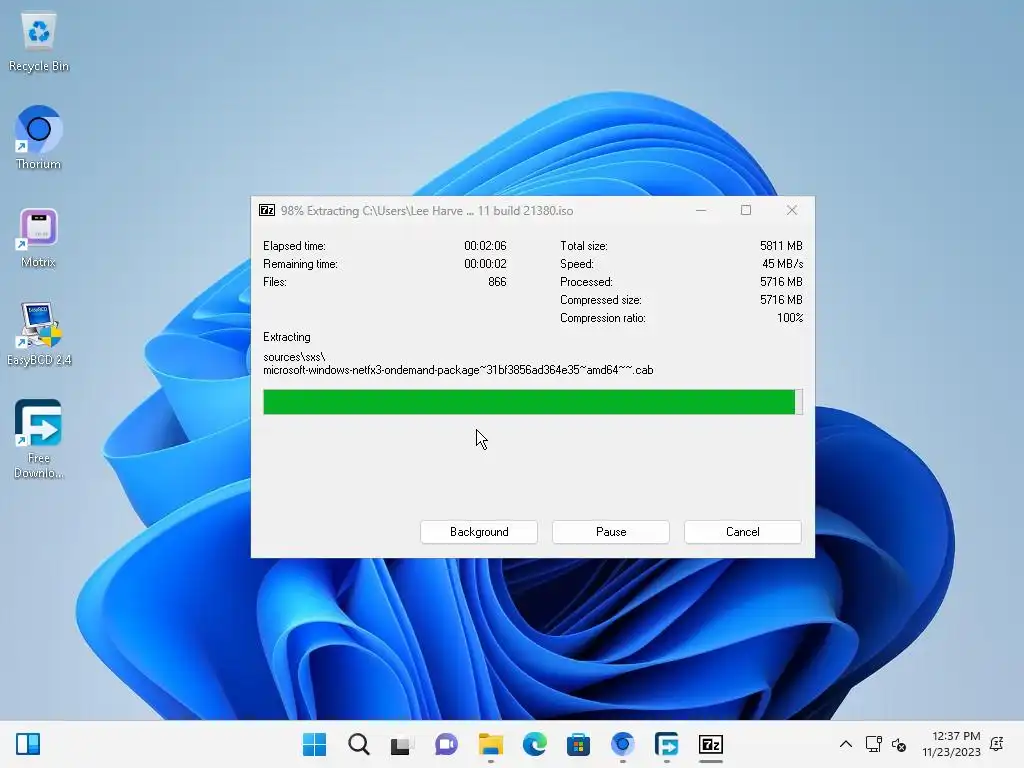Open Microsoft Store from the taskbar
1024x768 pixels.
[x=578, y=744]
